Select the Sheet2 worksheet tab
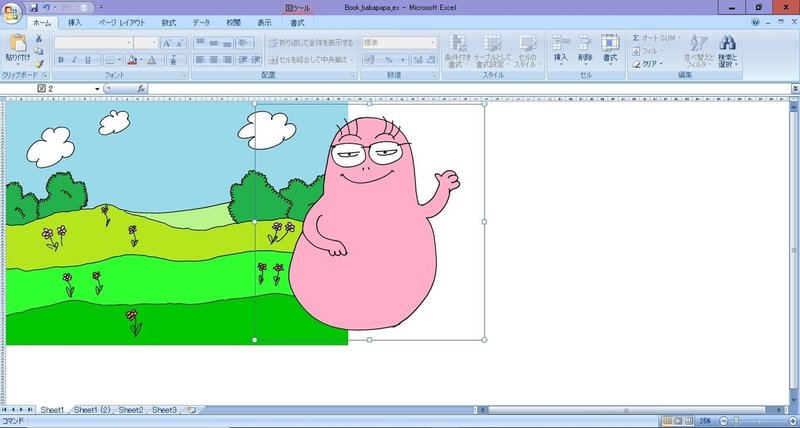Screen dimensions: 800x428 point(131,410)
